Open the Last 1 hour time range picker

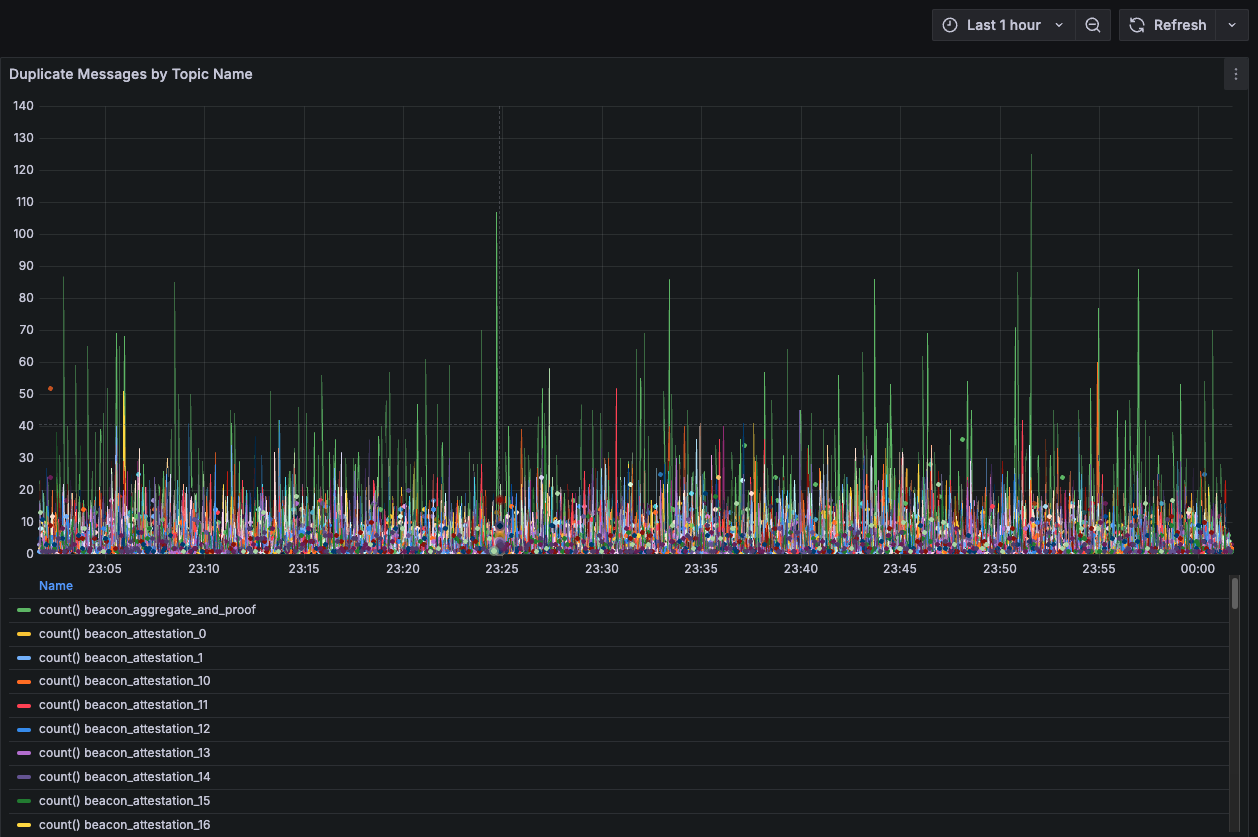pyautogui.click(x=1004, y=25)
